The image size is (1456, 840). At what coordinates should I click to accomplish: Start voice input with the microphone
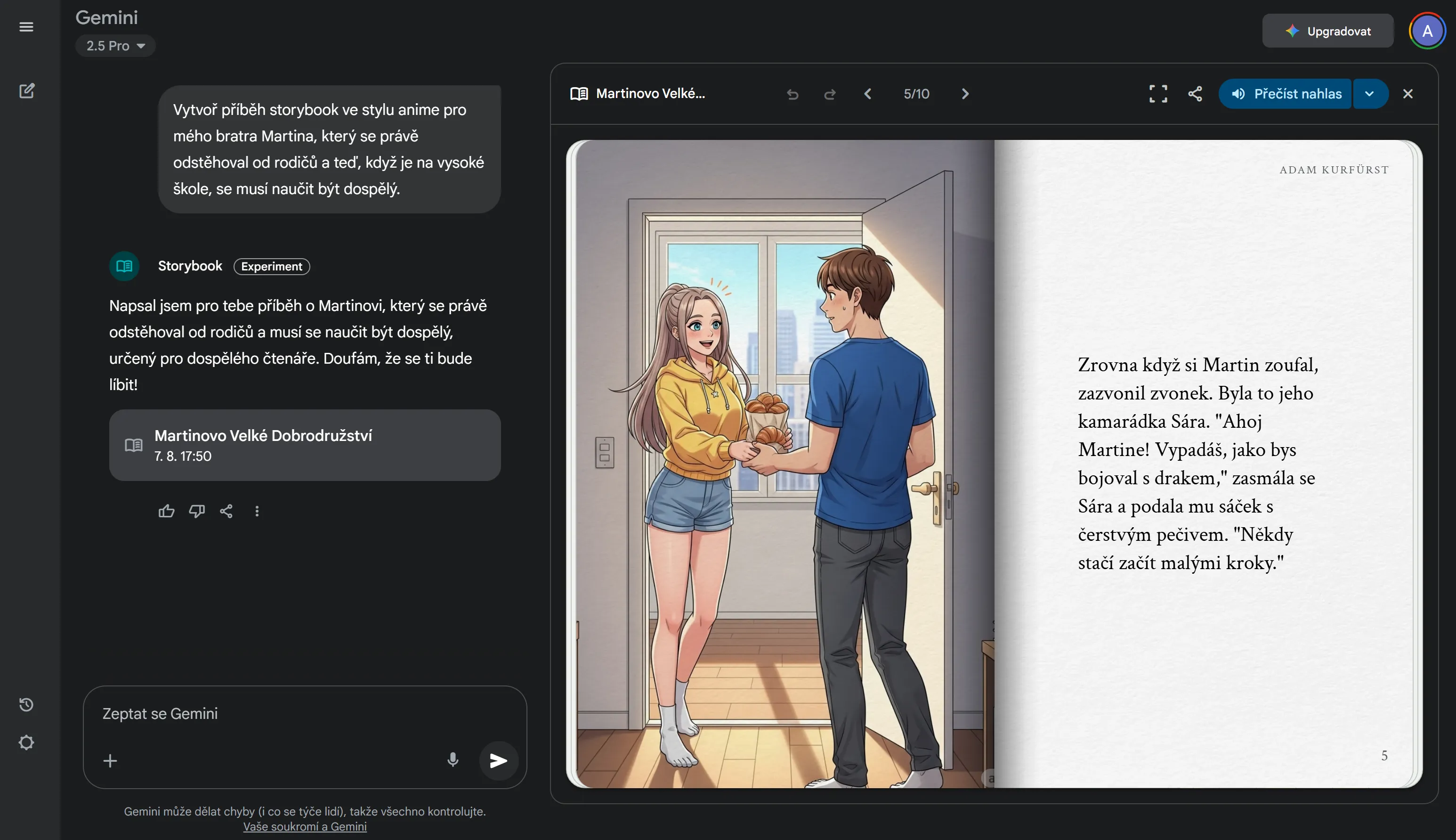[x=453, y=760]
